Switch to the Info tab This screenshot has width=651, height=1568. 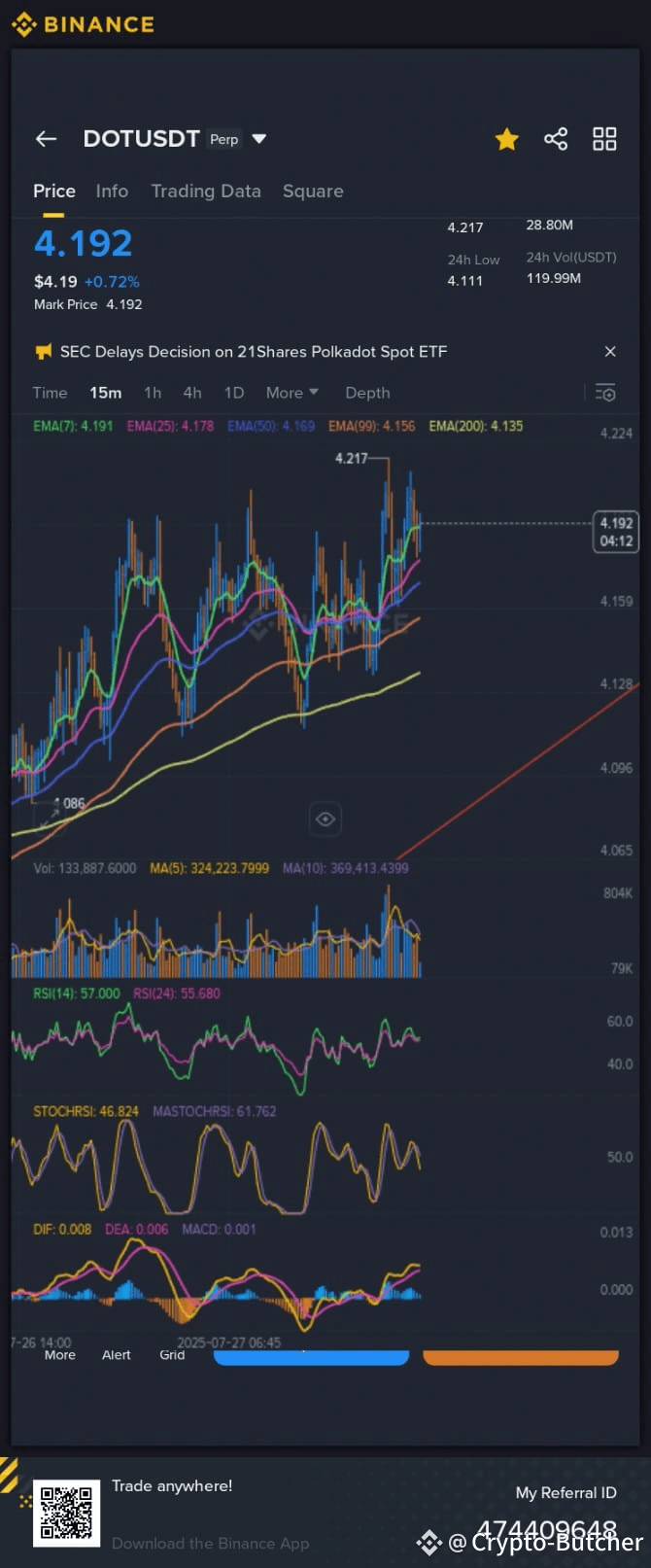[x=112, y=192]
